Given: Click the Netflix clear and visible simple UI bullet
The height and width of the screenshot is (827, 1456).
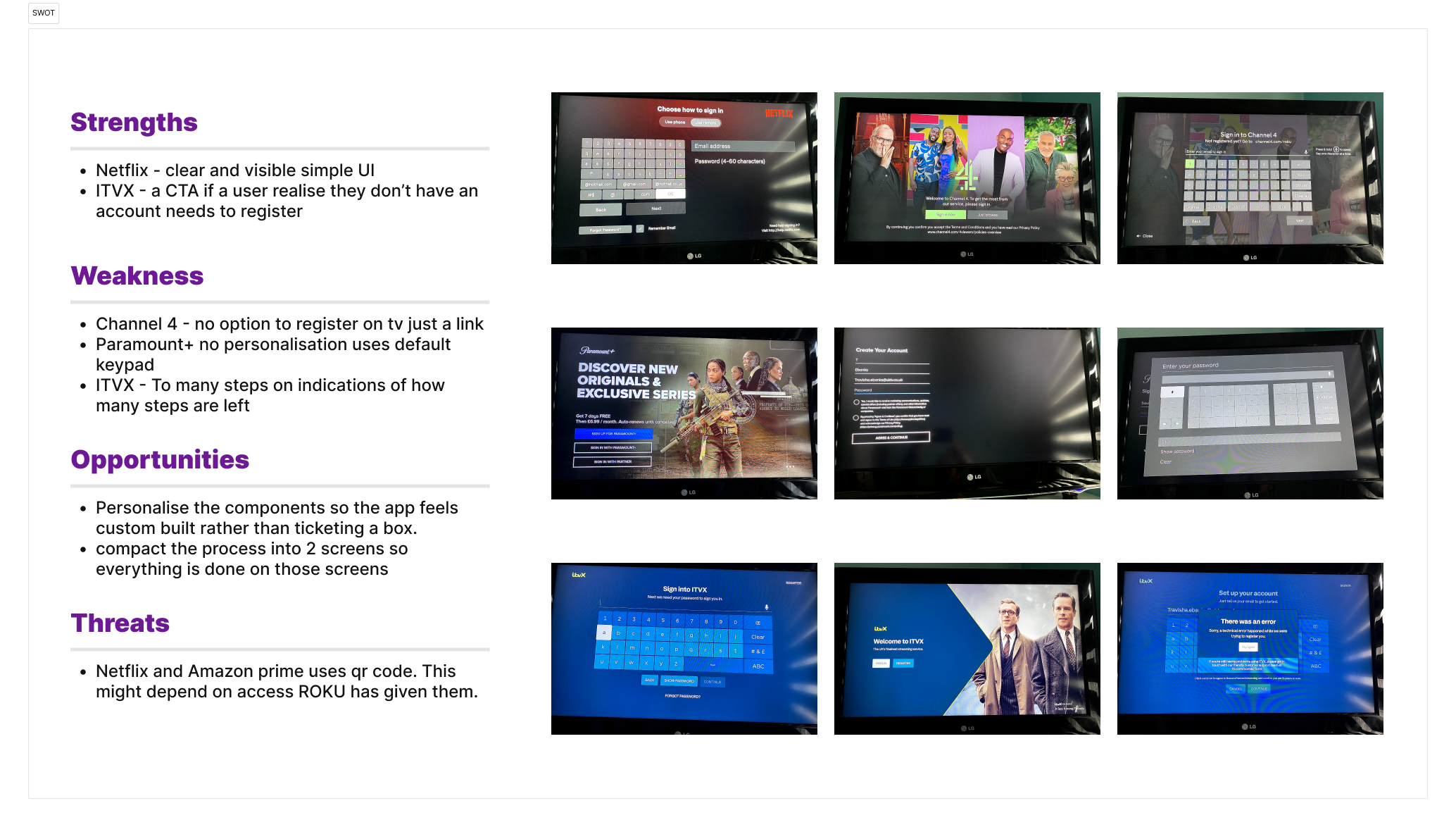Looking at the screenshot, I should pos(235,170).
